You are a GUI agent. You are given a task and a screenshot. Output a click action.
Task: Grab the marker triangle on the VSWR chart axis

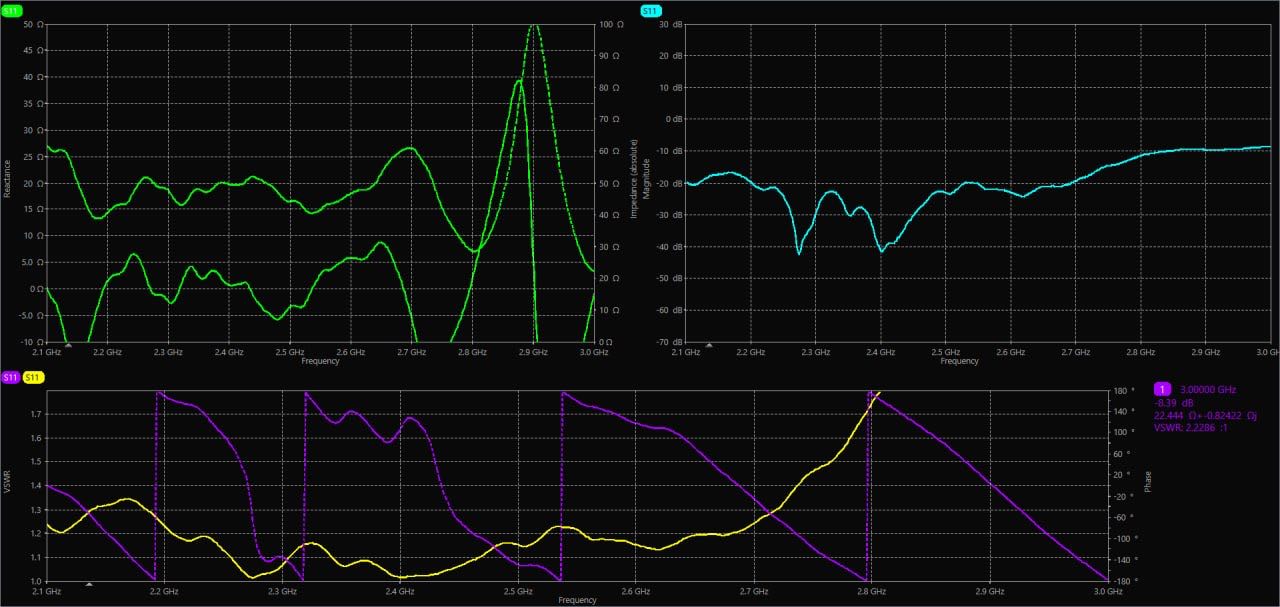click(89, 584)
